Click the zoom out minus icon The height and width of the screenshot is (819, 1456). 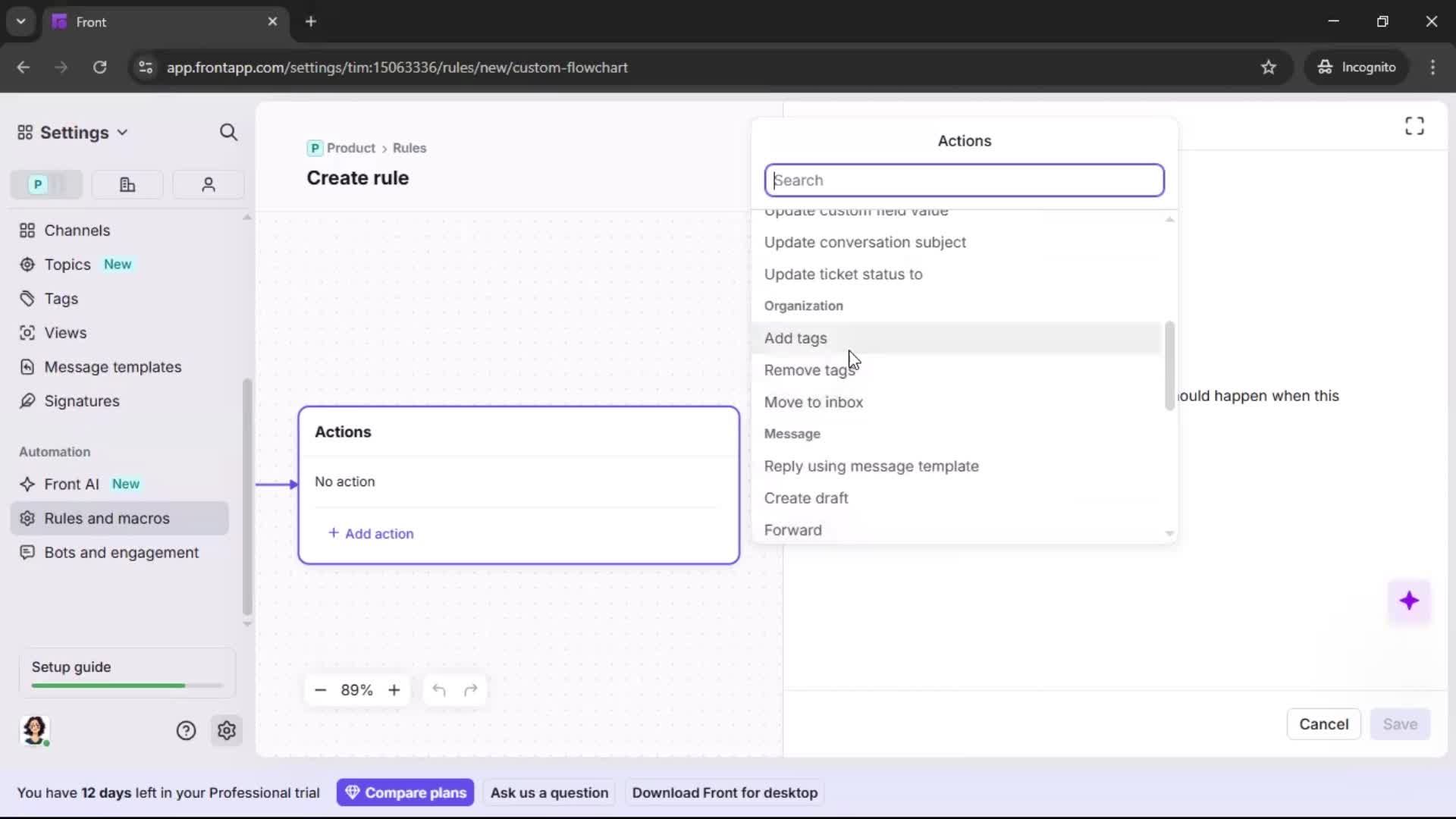point(321,690)
